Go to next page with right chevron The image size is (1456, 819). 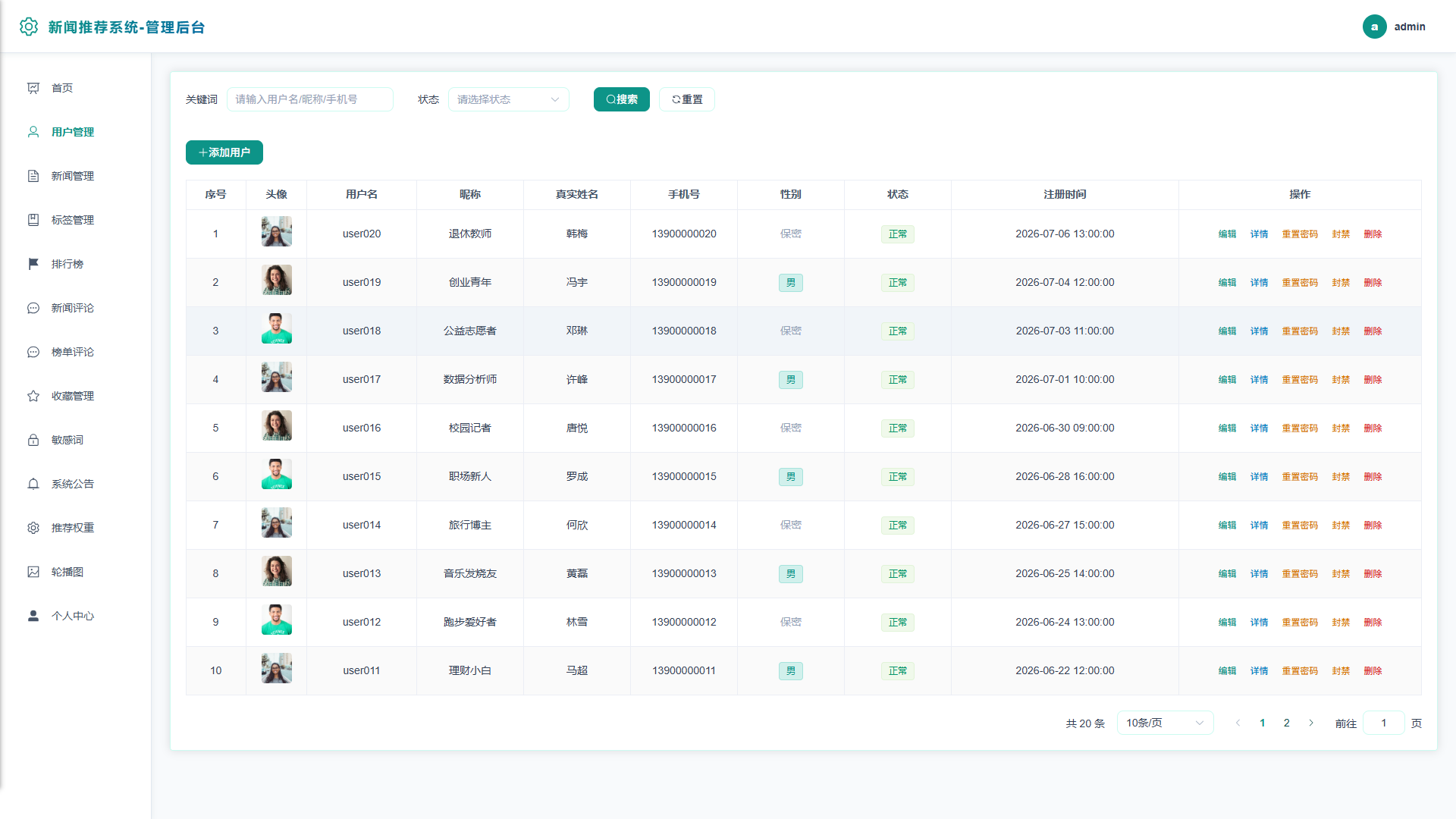pos(1311,723)
